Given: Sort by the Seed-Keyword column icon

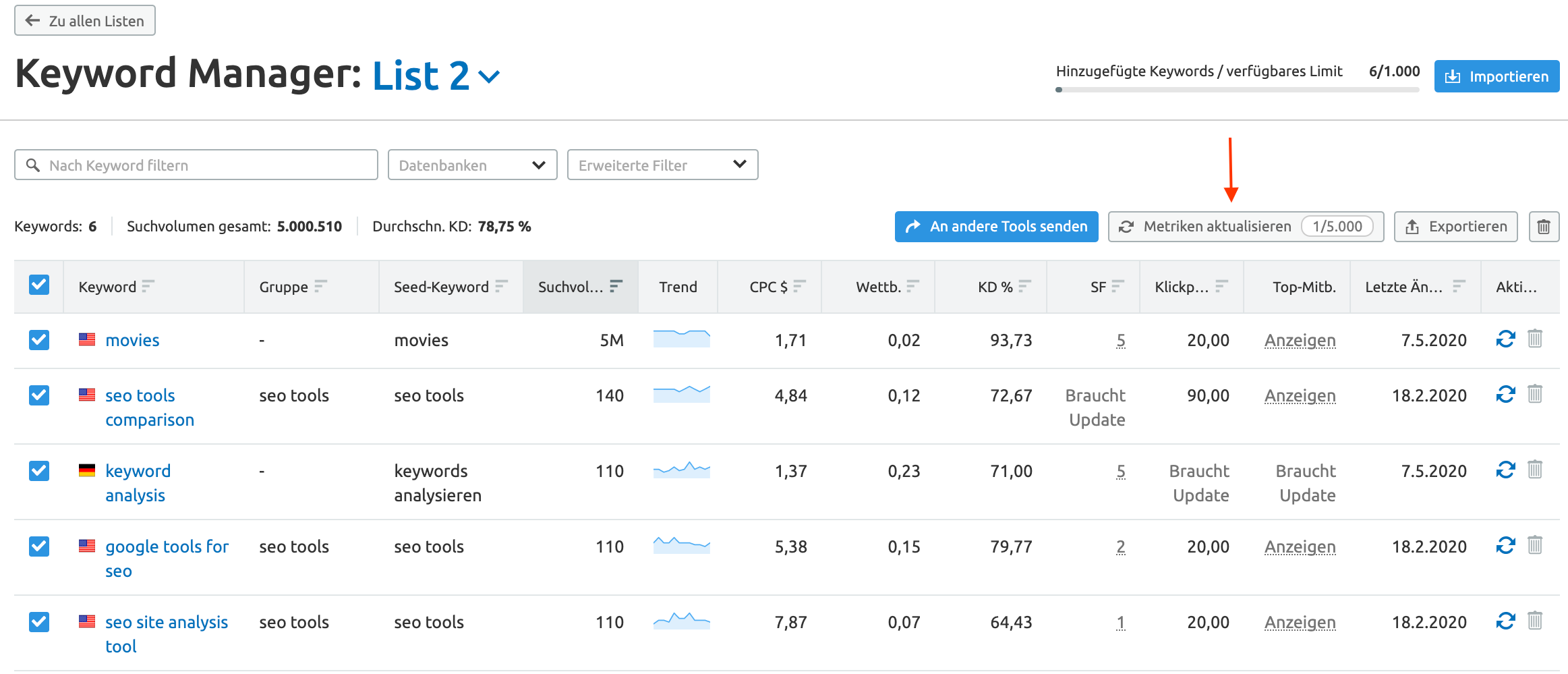Looking at the screenshot, I should pyautogui.click(x=501, y=287).
